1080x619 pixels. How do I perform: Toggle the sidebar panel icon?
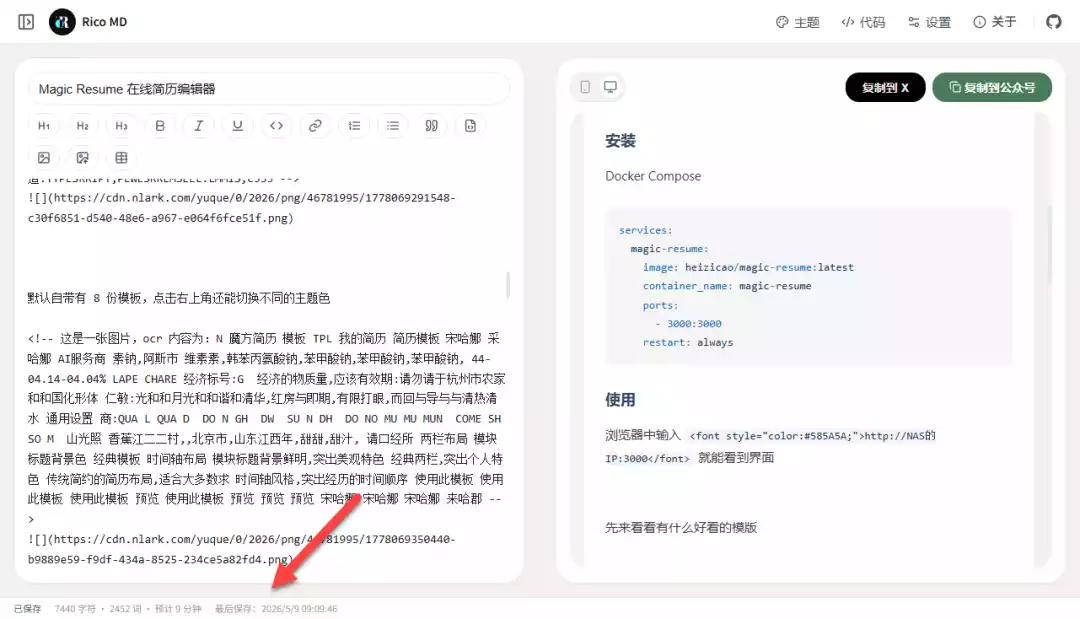pyautogui.click(x=26, y=22)
